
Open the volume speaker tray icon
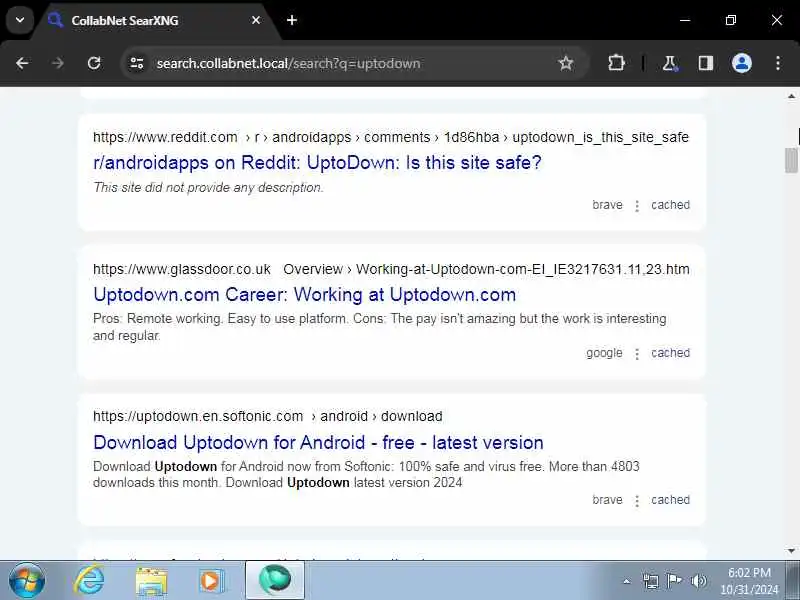pos(699,581)
